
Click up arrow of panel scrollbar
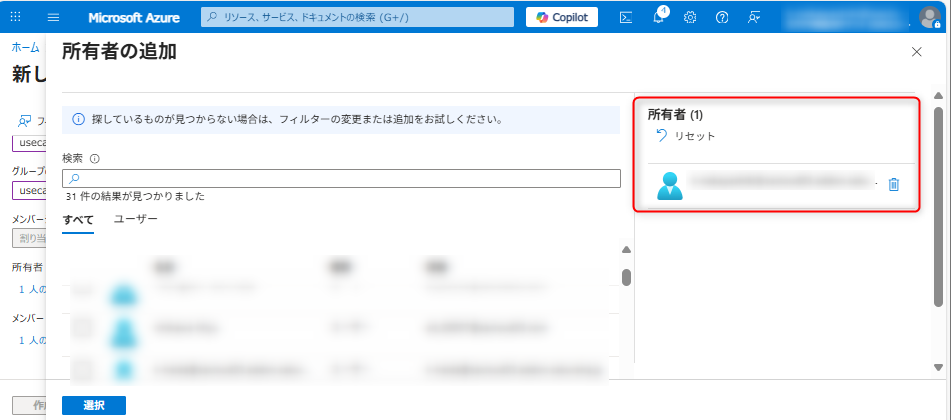[x=938, y=96]
